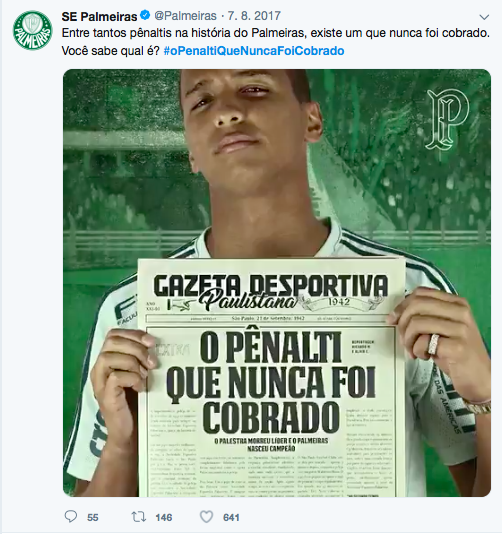502x534 pixels.
Task: Click the Palmeiras profile avatar
Action: pyautogui.click(x=32, y=30)
